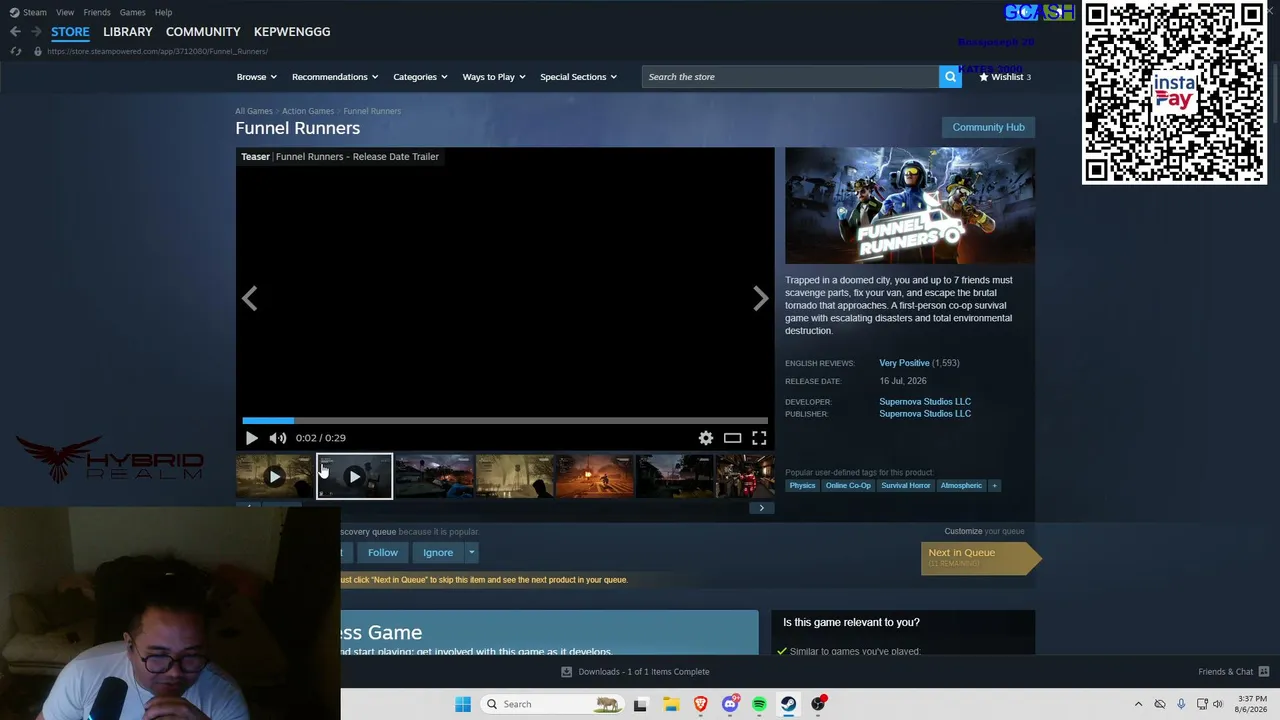Open OBS Studio from the taskbar
Screen dimensions: 1280x720
point(818,704)
